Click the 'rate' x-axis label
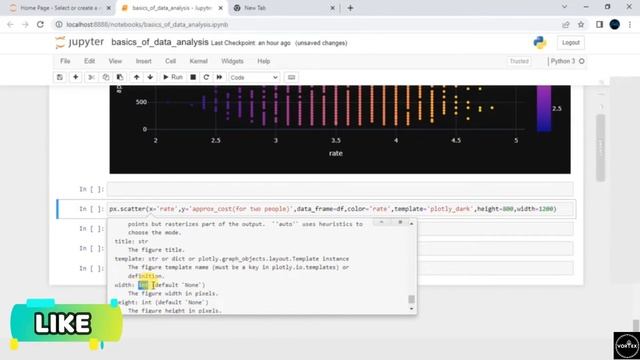Screen dimensions: 640x360 coord(336,153)
